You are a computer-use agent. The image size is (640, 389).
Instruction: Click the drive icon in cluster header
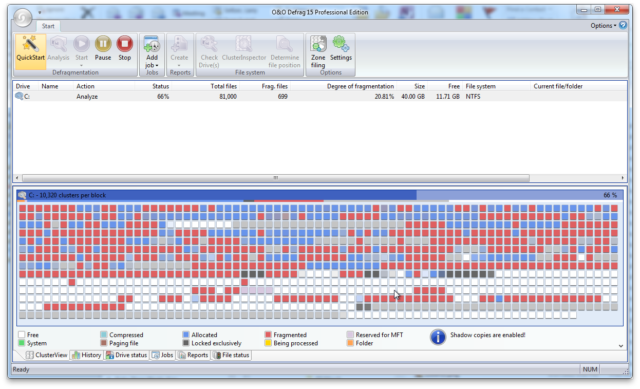click(22, 195)
